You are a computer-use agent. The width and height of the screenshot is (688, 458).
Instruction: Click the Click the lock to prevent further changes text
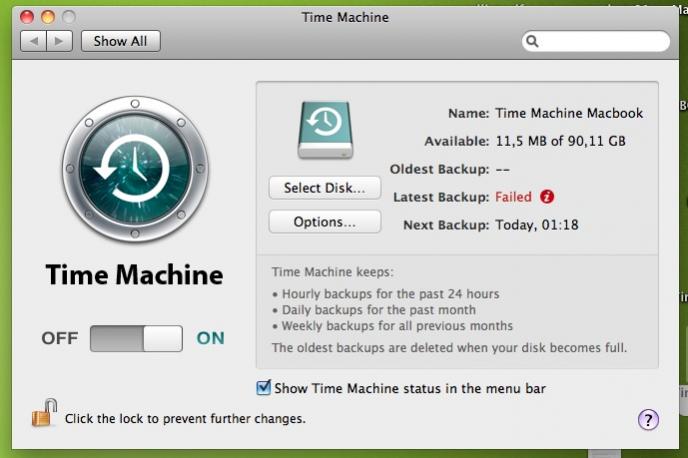click(185, 419)
